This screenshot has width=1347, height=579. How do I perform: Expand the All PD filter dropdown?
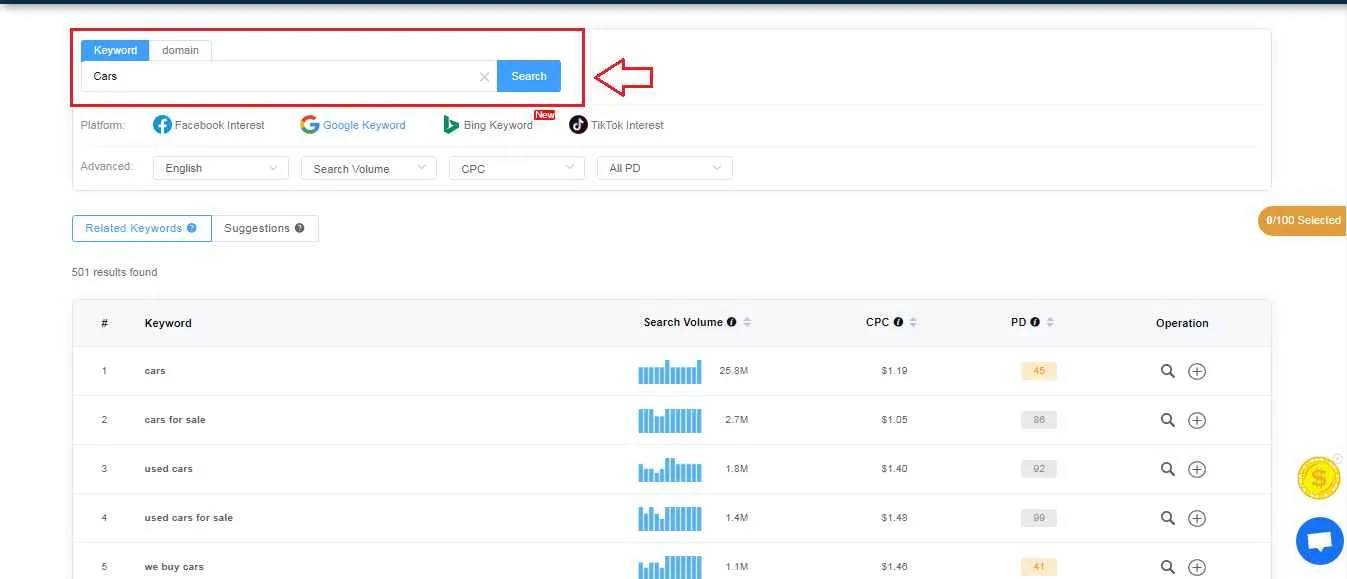[664, 168]
